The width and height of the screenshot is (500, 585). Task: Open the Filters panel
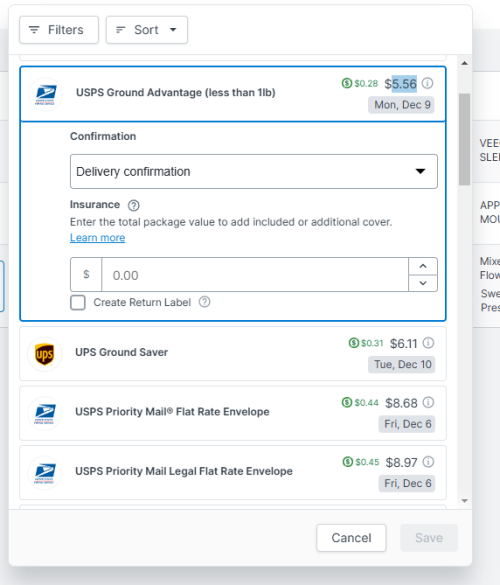point(59,30)
